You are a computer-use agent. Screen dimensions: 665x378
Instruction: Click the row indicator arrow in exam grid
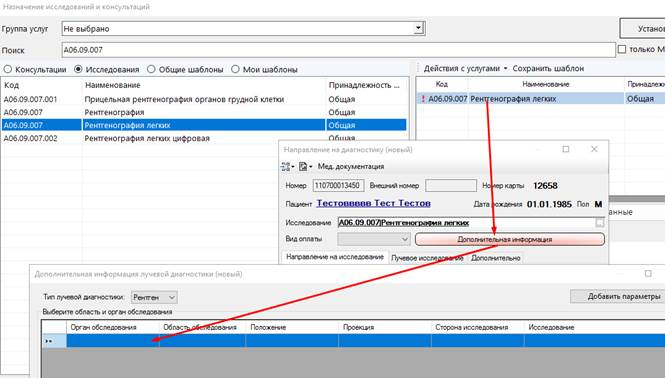(x=49, y=341)
